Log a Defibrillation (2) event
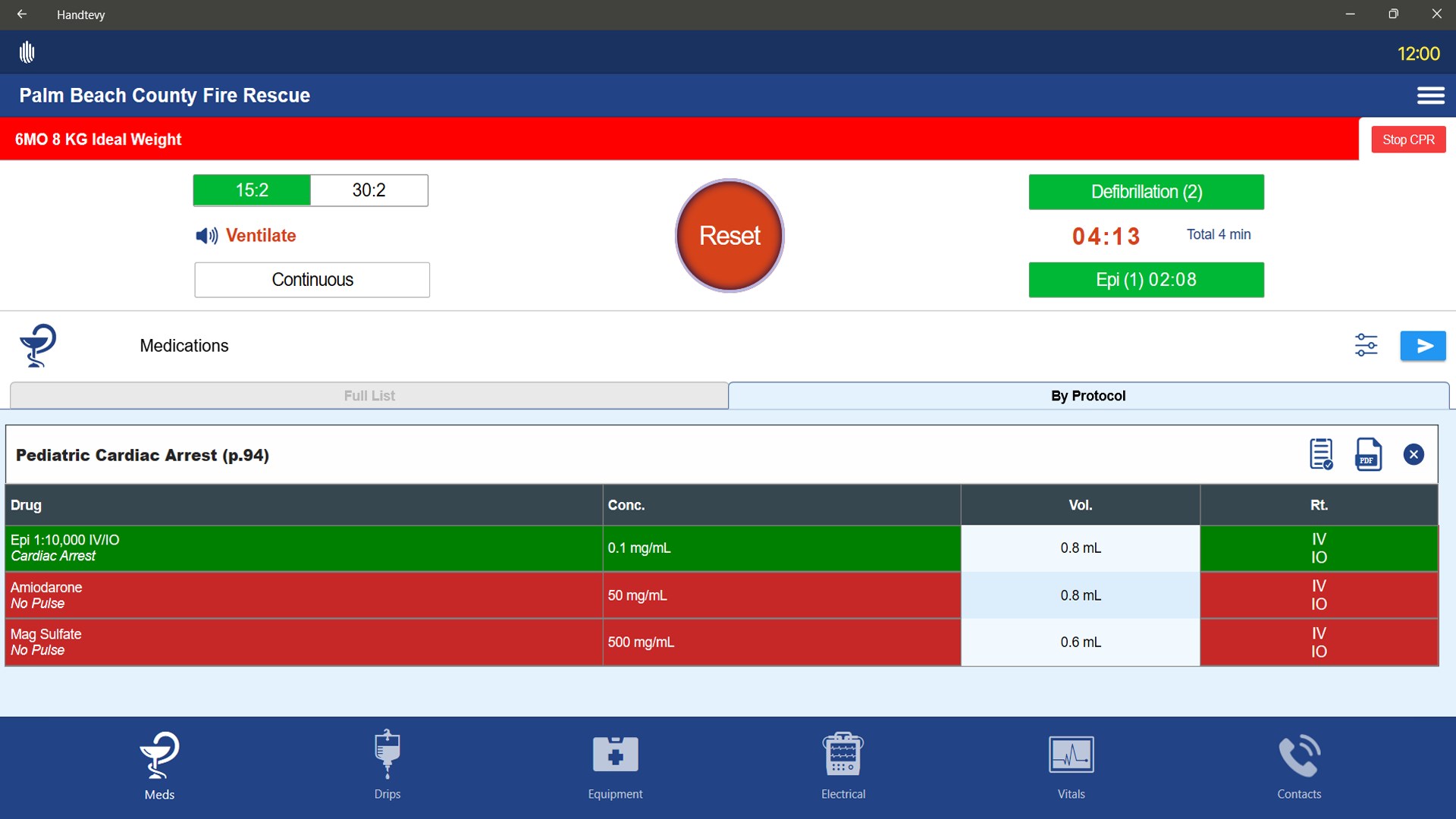The width and height of the screenshot is (1456, 819). click(1146, 192)
